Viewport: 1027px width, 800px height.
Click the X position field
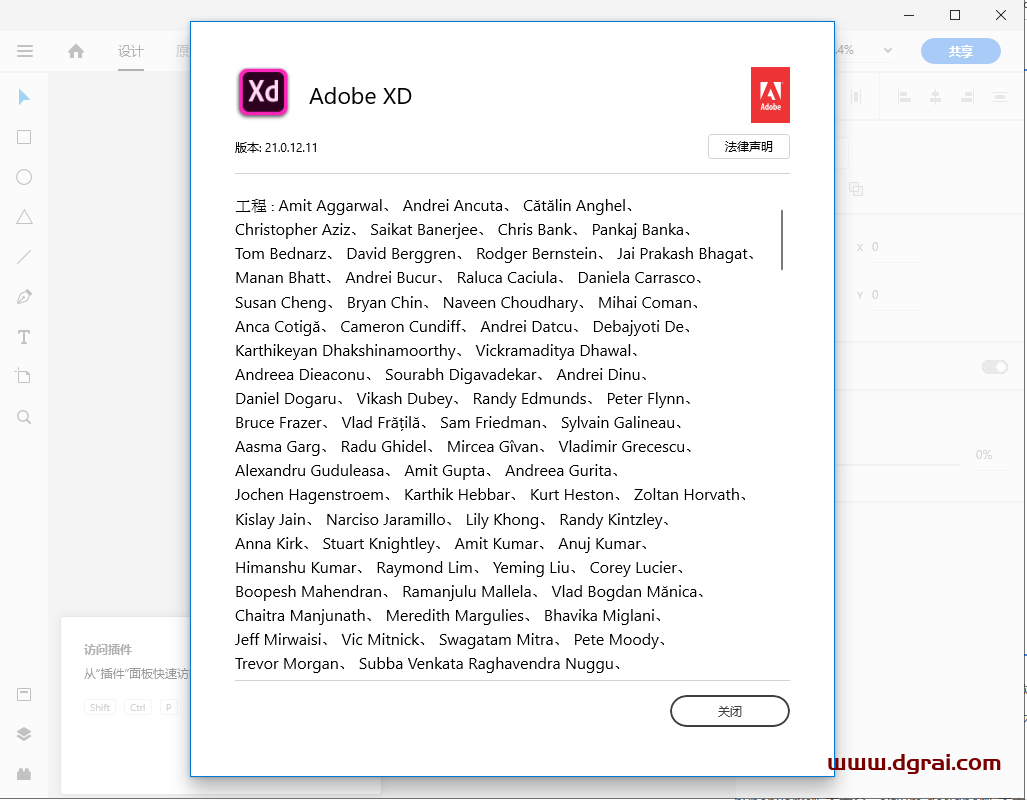click(x=895, y=248)
